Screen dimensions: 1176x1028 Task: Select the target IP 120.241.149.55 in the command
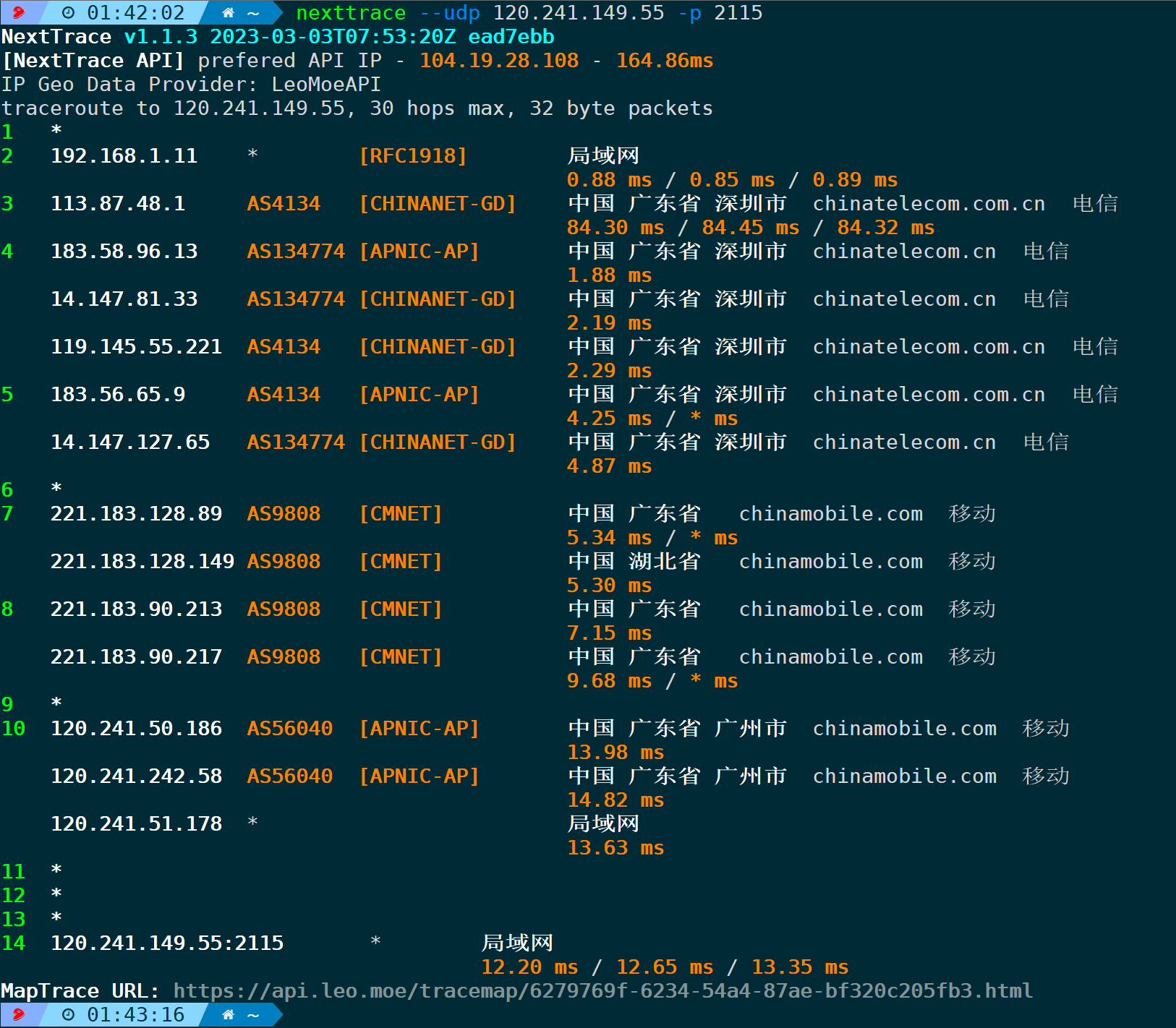[x=579, y=13]
